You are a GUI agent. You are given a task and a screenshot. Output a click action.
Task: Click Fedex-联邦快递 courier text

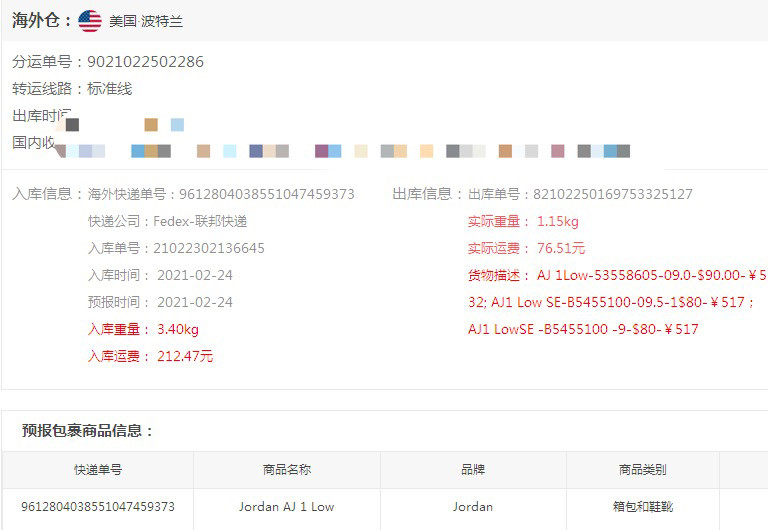pos(200,221)
